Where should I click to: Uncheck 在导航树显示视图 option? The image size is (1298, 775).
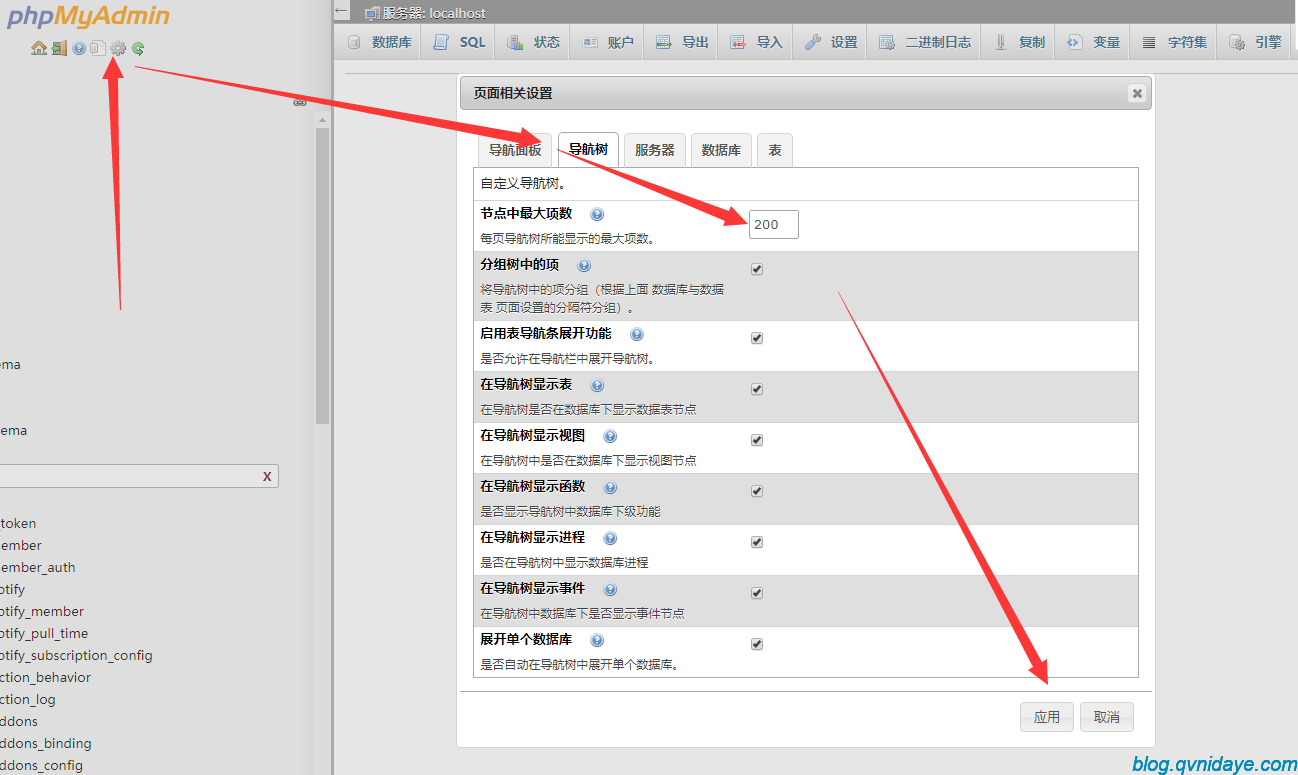coord(757,440)
